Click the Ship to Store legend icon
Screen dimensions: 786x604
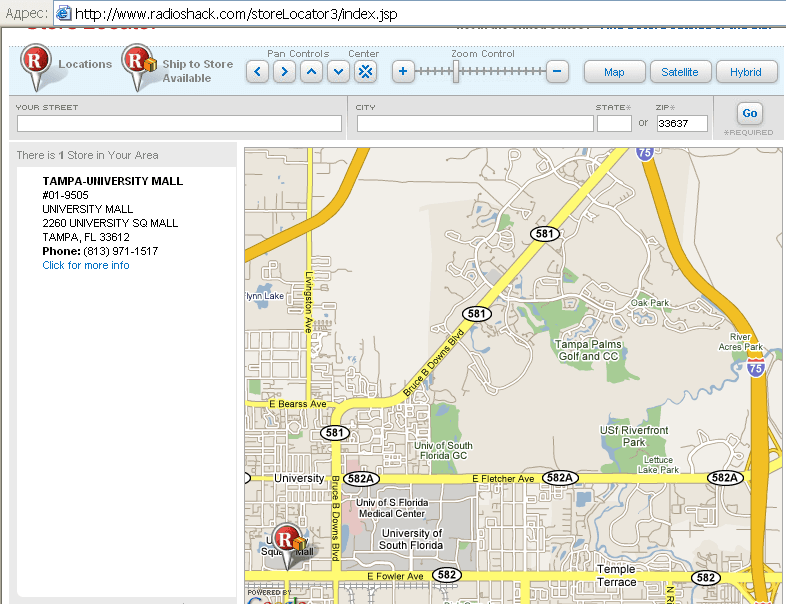[138, 67]
